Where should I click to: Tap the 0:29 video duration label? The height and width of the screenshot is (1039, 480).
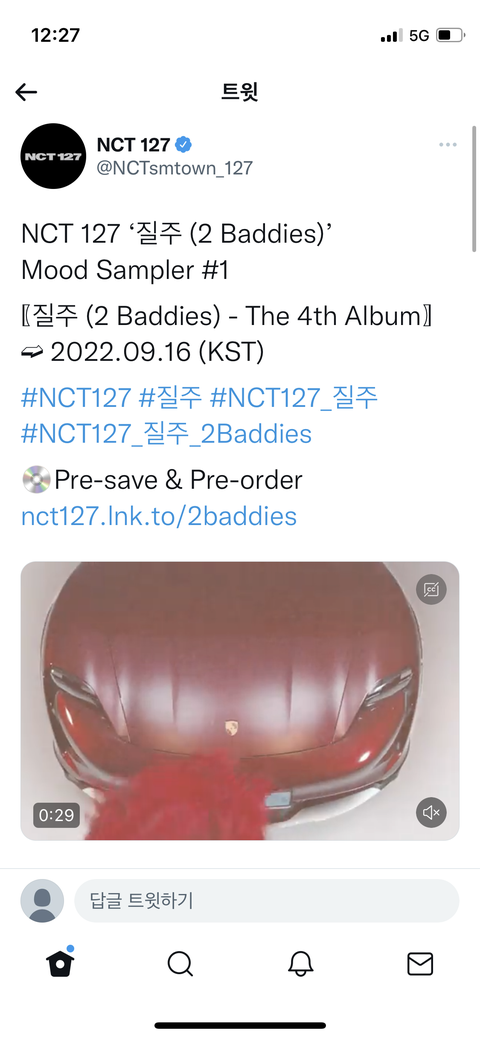coord(56,814)
